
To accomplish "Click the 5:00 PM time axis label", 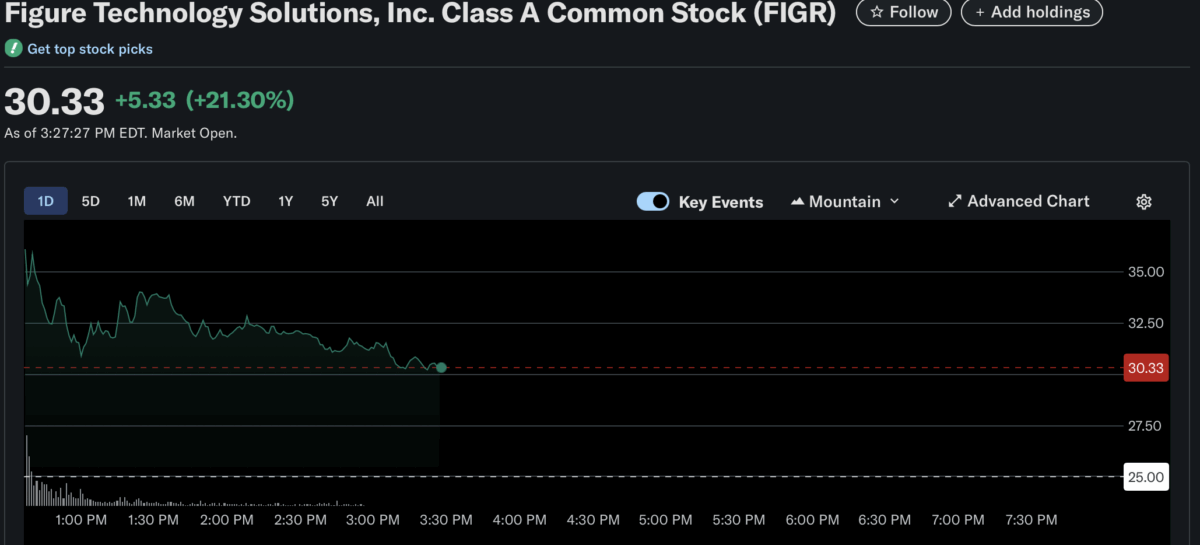I will [x=666, y=520].
